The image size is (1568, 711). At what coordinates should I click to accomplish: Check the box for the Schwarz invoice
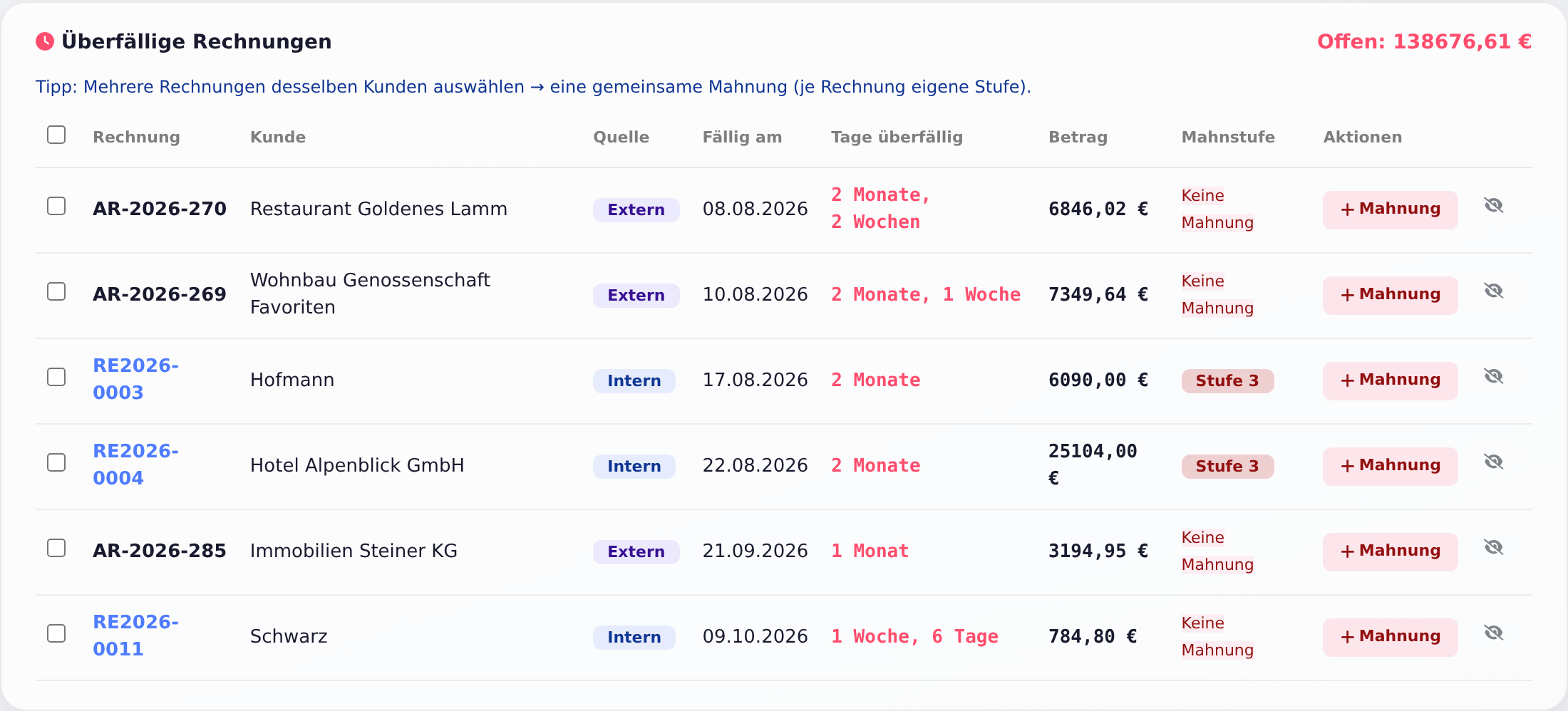coord(56,633)
